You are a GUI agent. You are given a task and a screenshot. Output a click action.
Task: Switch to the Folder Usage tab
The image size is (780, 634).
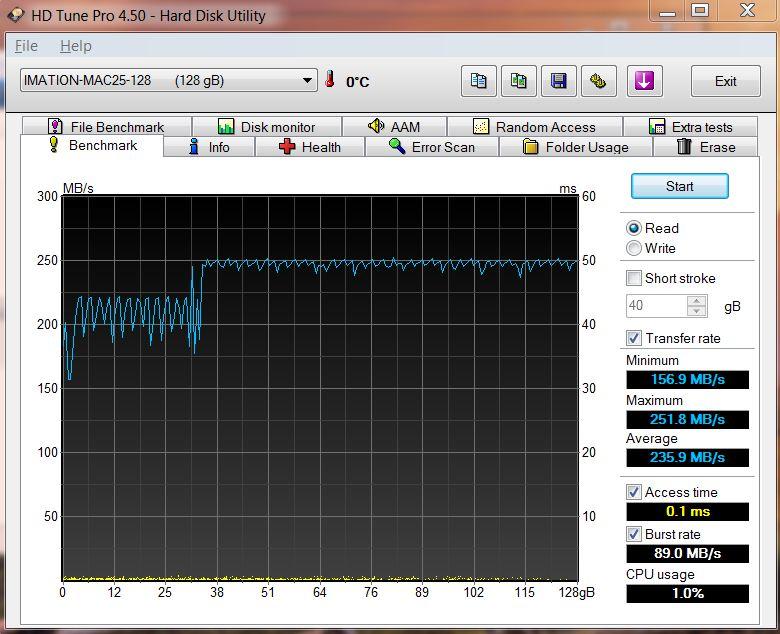coord(575,147)
